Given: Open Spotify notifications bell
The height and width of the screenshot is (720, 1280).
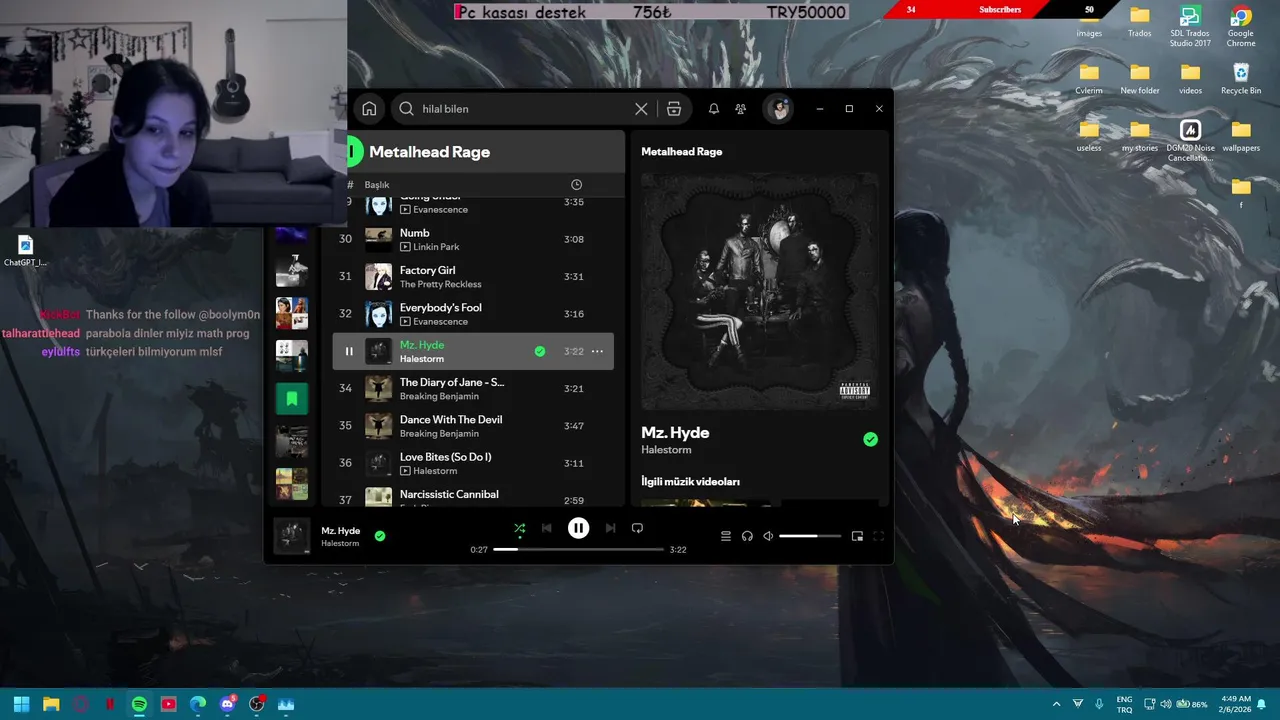Looking at the screenshot, I should 714,109.
